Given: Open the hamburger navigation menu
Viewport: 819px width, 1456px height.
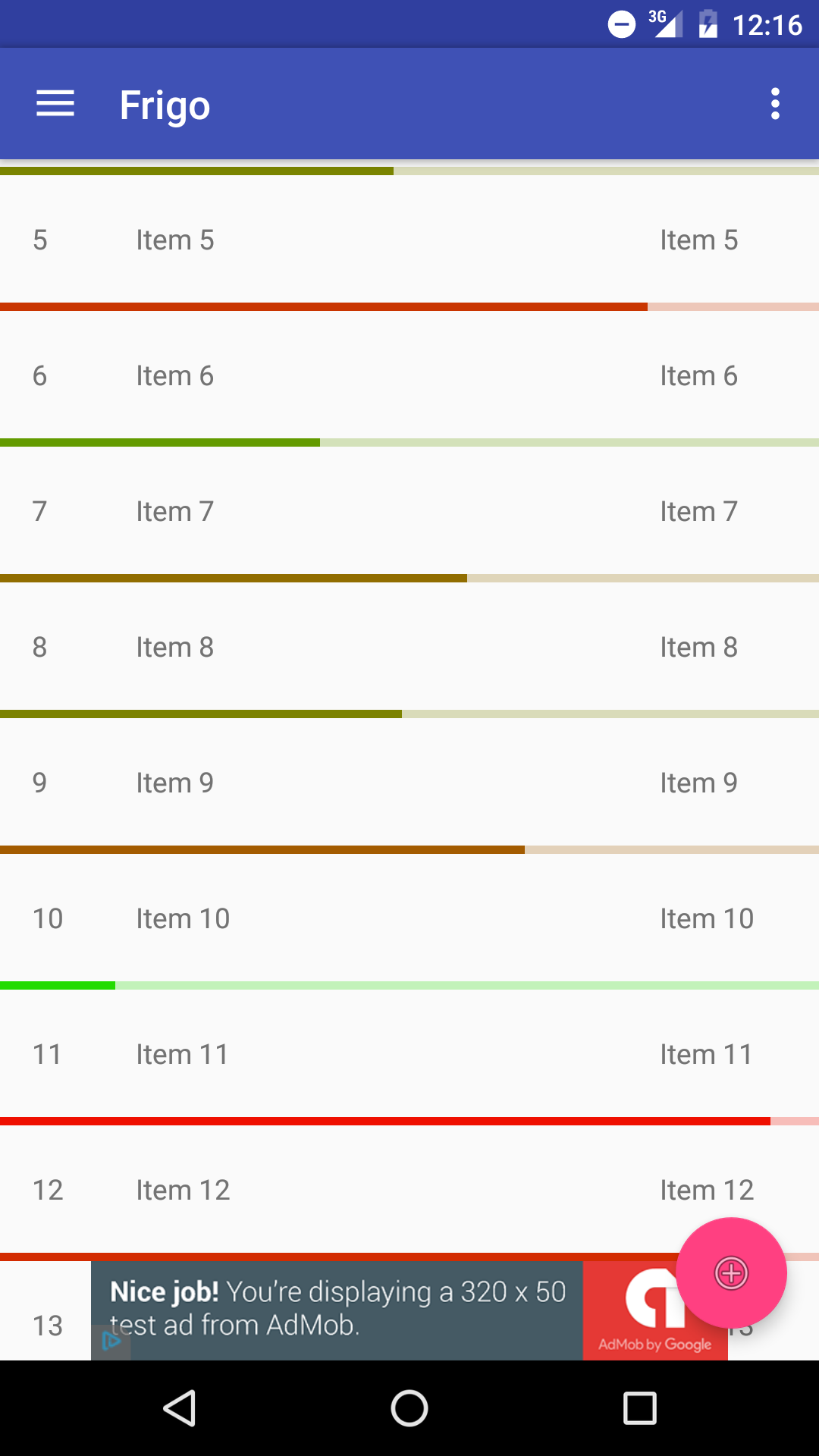Looking at the screenshot, I should pos(55,104).
